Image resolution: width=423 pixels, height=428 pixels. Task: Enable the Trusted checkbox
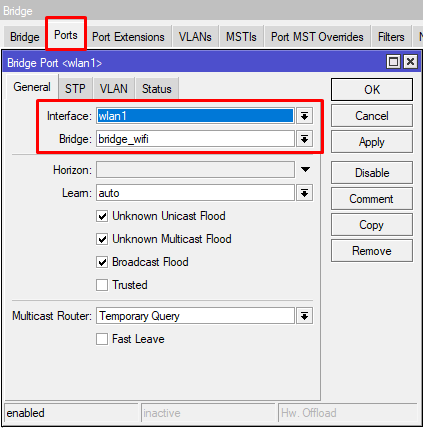[x=102, y=285]
